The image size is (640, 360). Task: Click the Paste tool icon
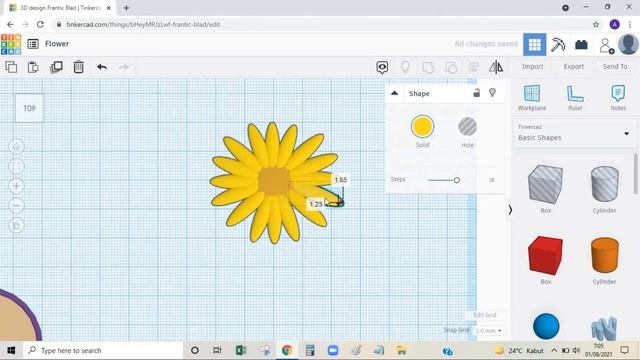33,67
